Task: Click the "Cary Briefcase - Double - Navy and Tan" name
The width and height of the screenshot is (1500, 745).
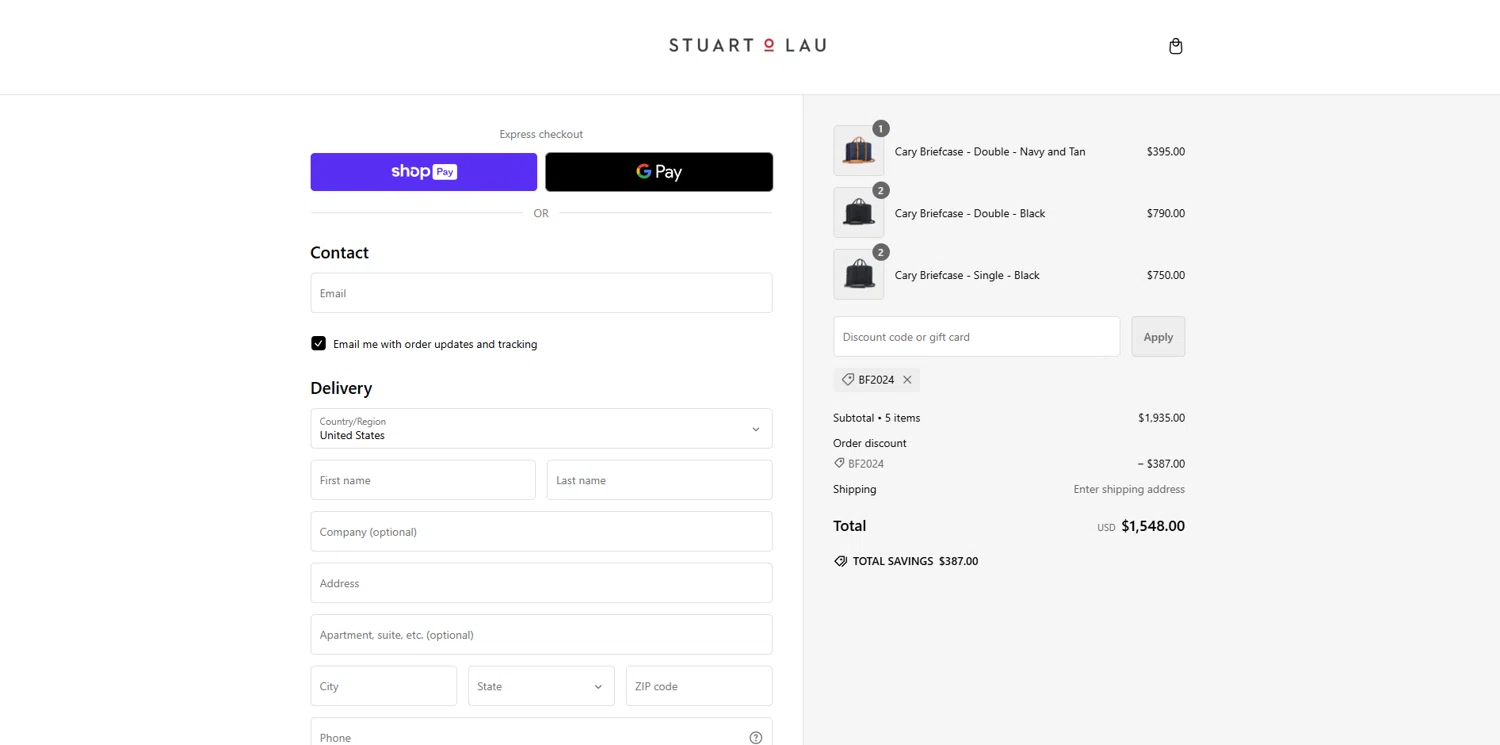Action: click(x=990, y=152)
